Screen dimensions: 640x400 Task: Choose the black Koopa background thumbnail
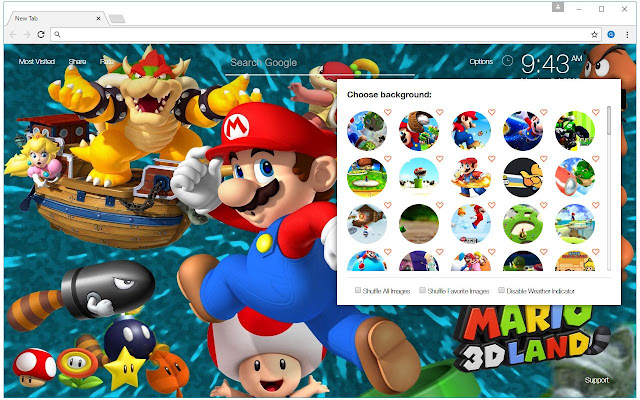tap(523, 178)
